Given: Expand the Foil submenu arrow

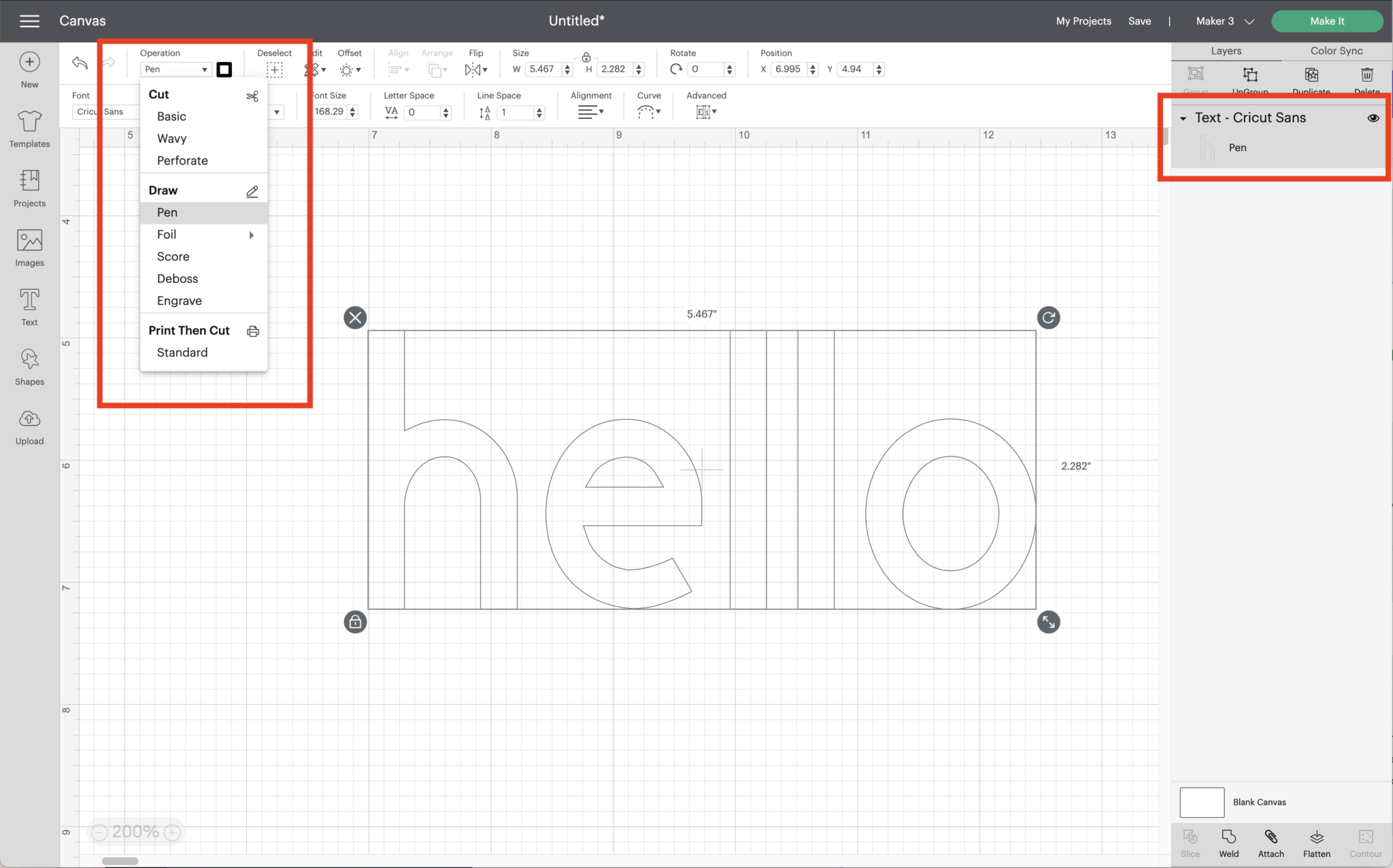Looking at the screenshot, I should click(x=252, y=235).
